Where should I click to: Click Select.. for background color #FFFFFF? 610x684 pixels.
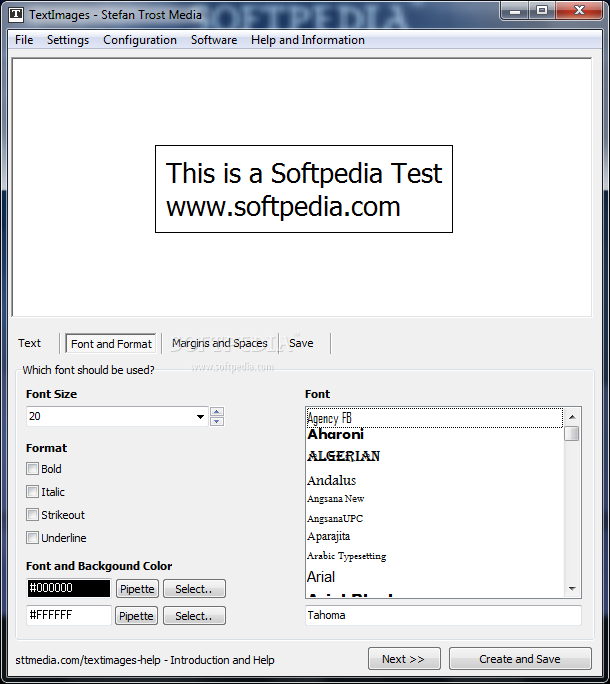tap(194, 616)
